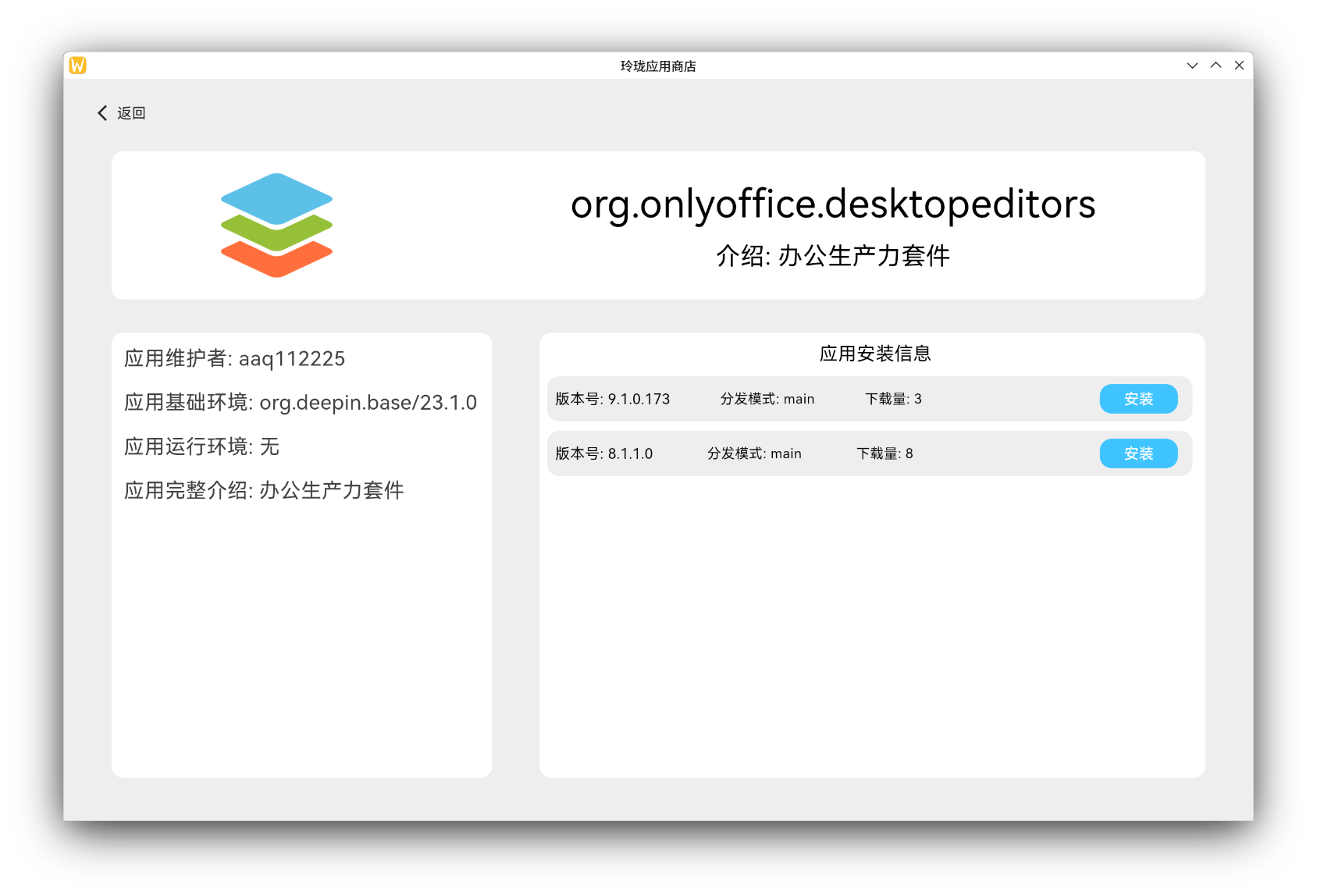Image resolution: width=1317 pixels, height=896 pixels.
Task: Maximize the window with up-chevron icon
Action: (1216, 66)
